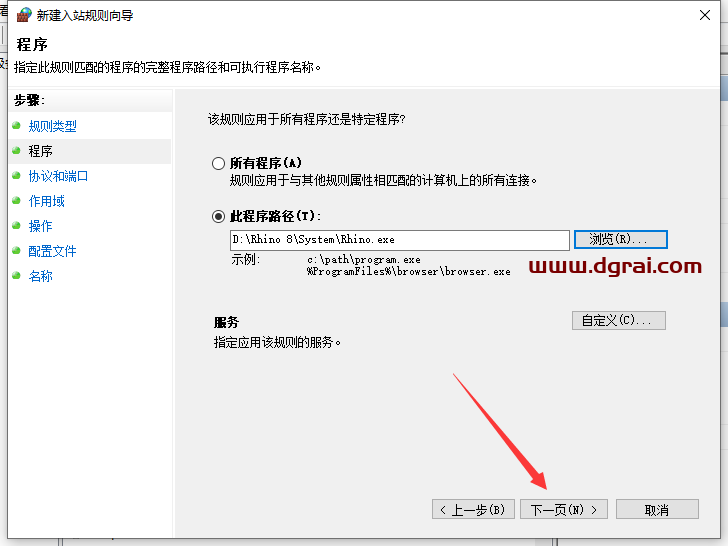Open the 作用域 step link
This screenshot has height=546, width=728.
(x=46, y=201)
